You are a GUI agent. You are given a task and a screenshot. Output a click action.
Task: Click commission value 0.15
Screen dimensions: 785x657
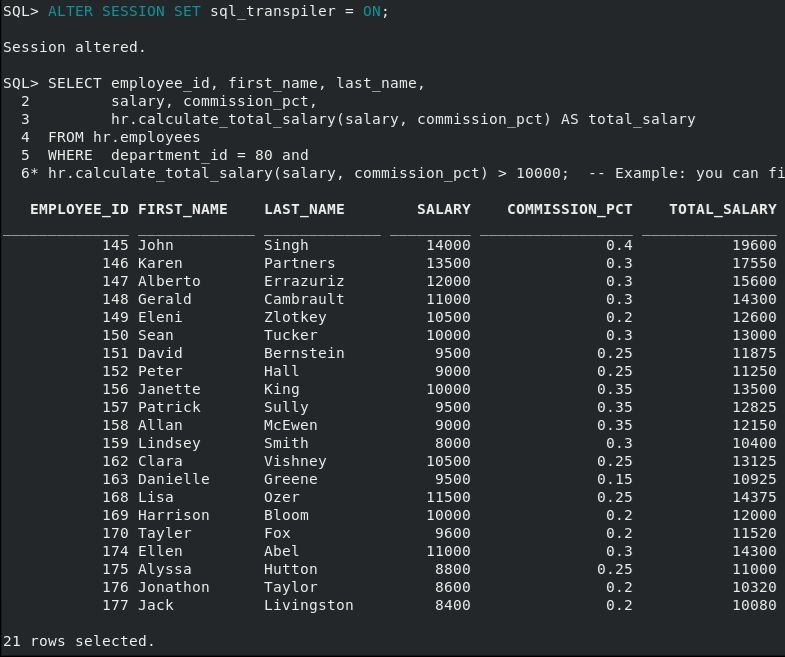[615, 480]
